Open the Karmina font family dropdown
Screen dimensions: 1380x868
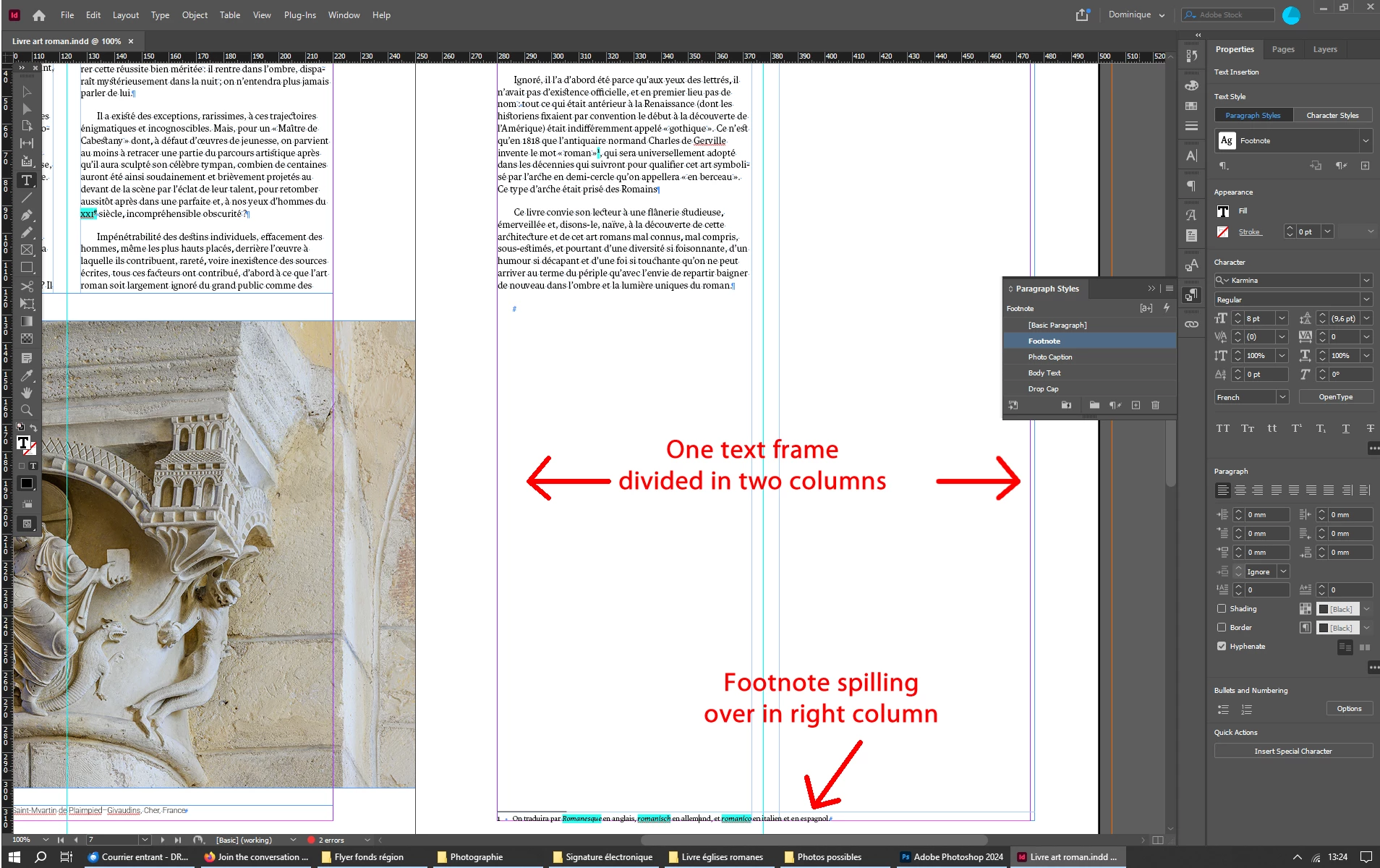click(x=1366, y=280)
